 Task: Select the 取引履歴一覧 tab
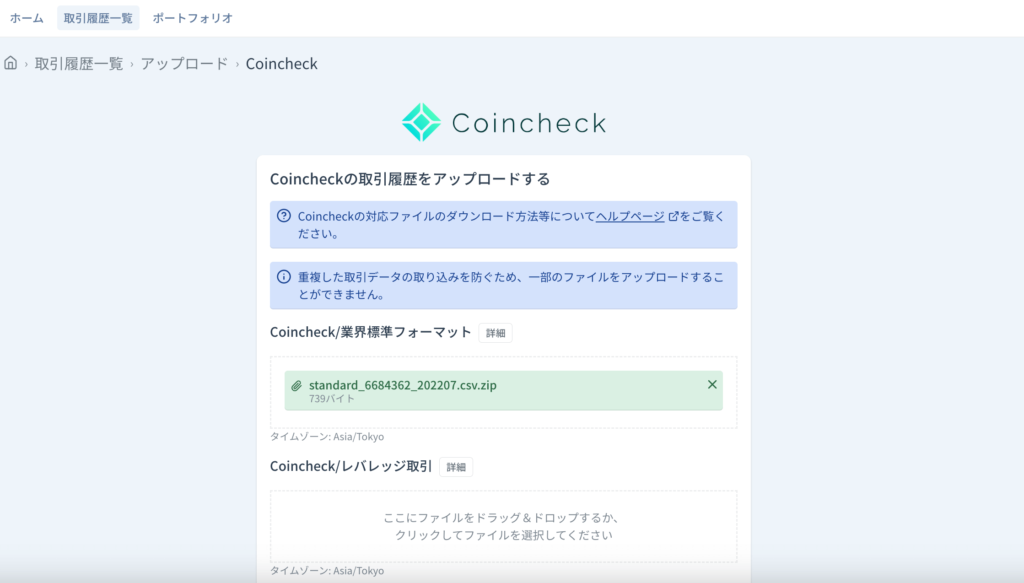[98, 18]
